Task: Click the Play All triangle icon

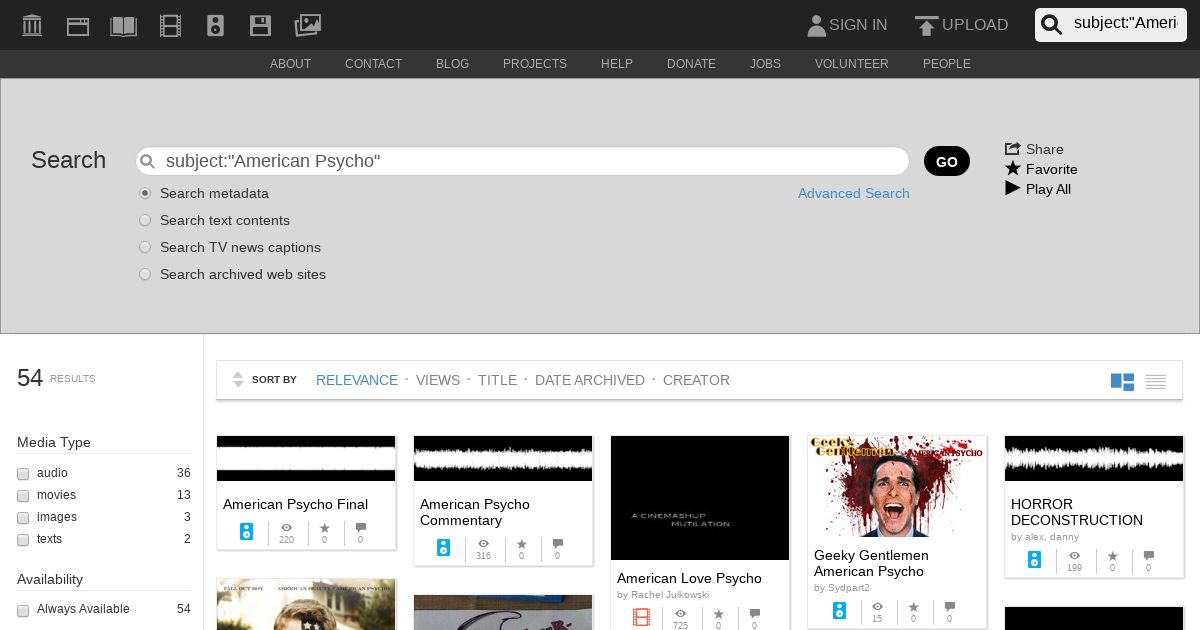Action: point(1013,189)
